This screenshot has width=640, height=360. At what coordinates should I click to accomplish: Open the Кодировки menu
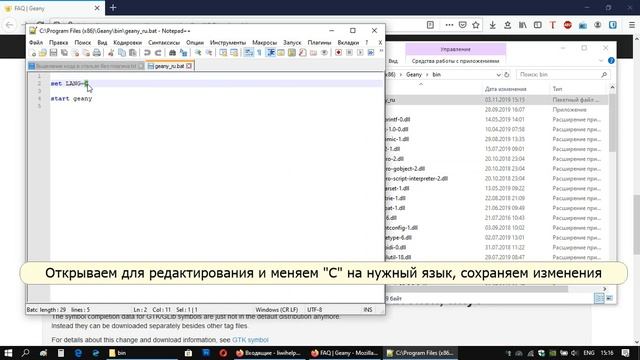coord(127,42)
